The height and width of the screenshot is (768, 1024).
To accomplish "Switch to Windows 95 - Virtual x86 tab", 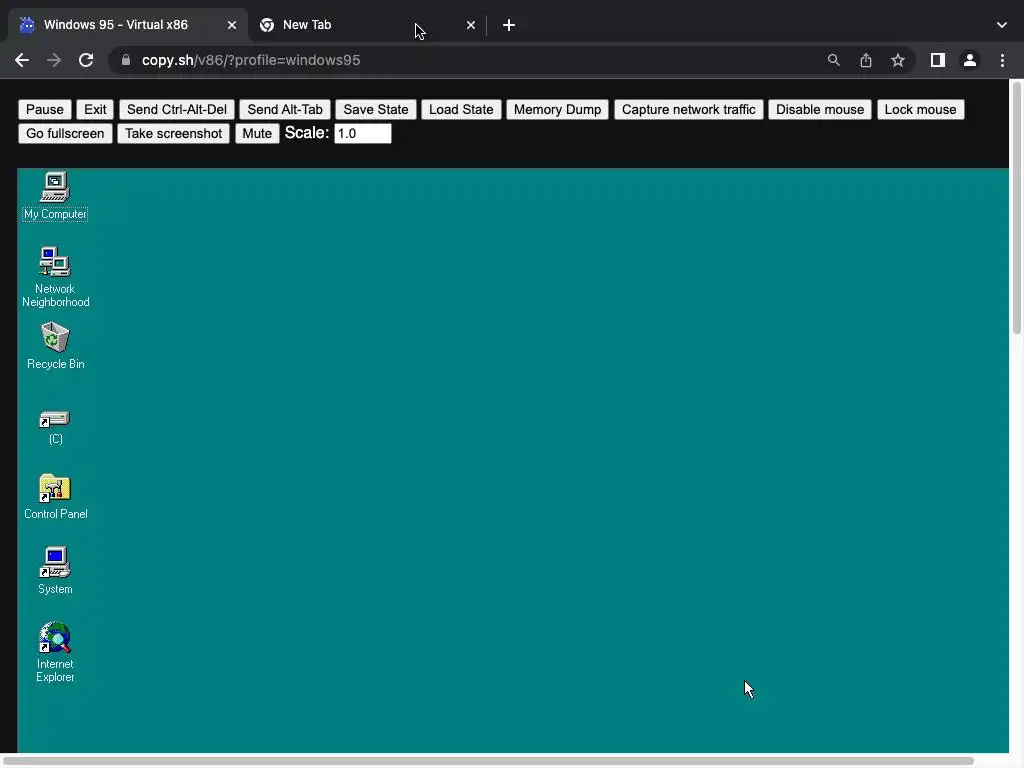I will click(128, 25).
